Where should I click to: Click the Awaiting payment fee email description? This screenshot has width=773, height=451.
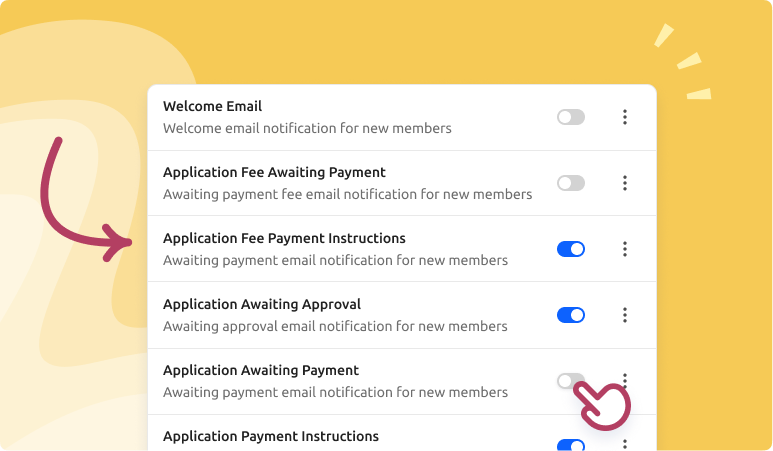point(347,194)
